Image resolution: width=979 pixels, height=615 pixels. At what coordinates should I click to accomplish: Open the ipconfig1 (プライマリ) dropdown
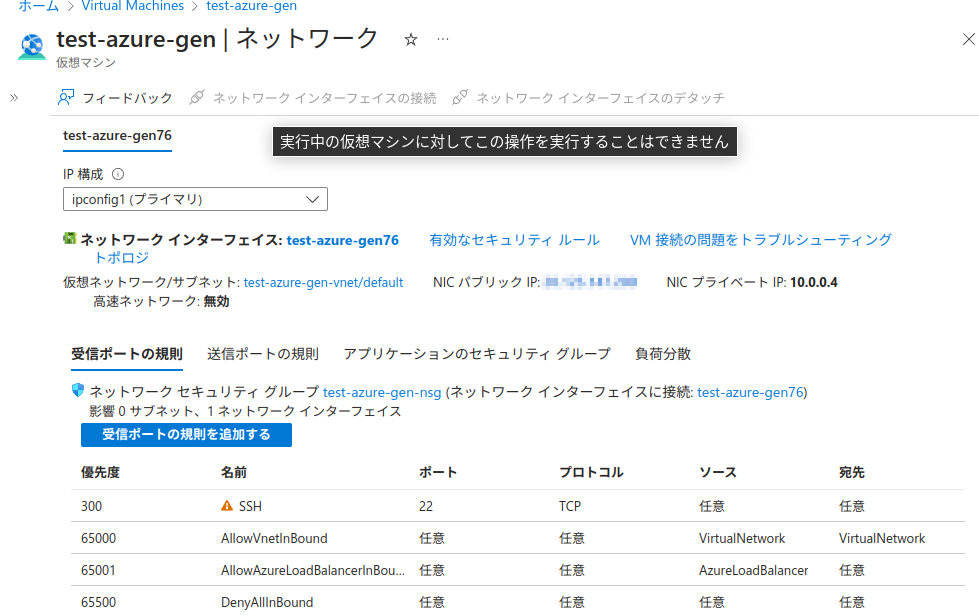point(195,199)
